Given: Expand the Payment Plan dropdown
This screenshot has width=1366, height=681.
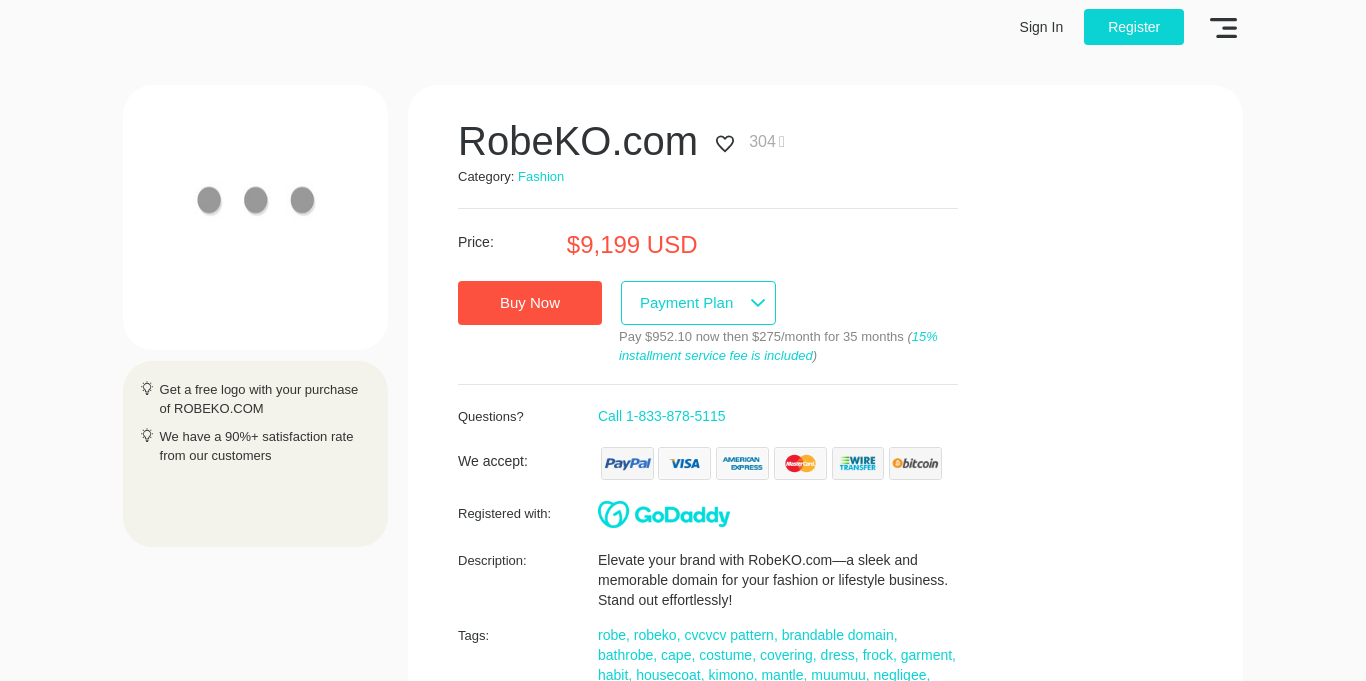Looking at the screenshot, I should pyautogui.click(x=698, y=303).
